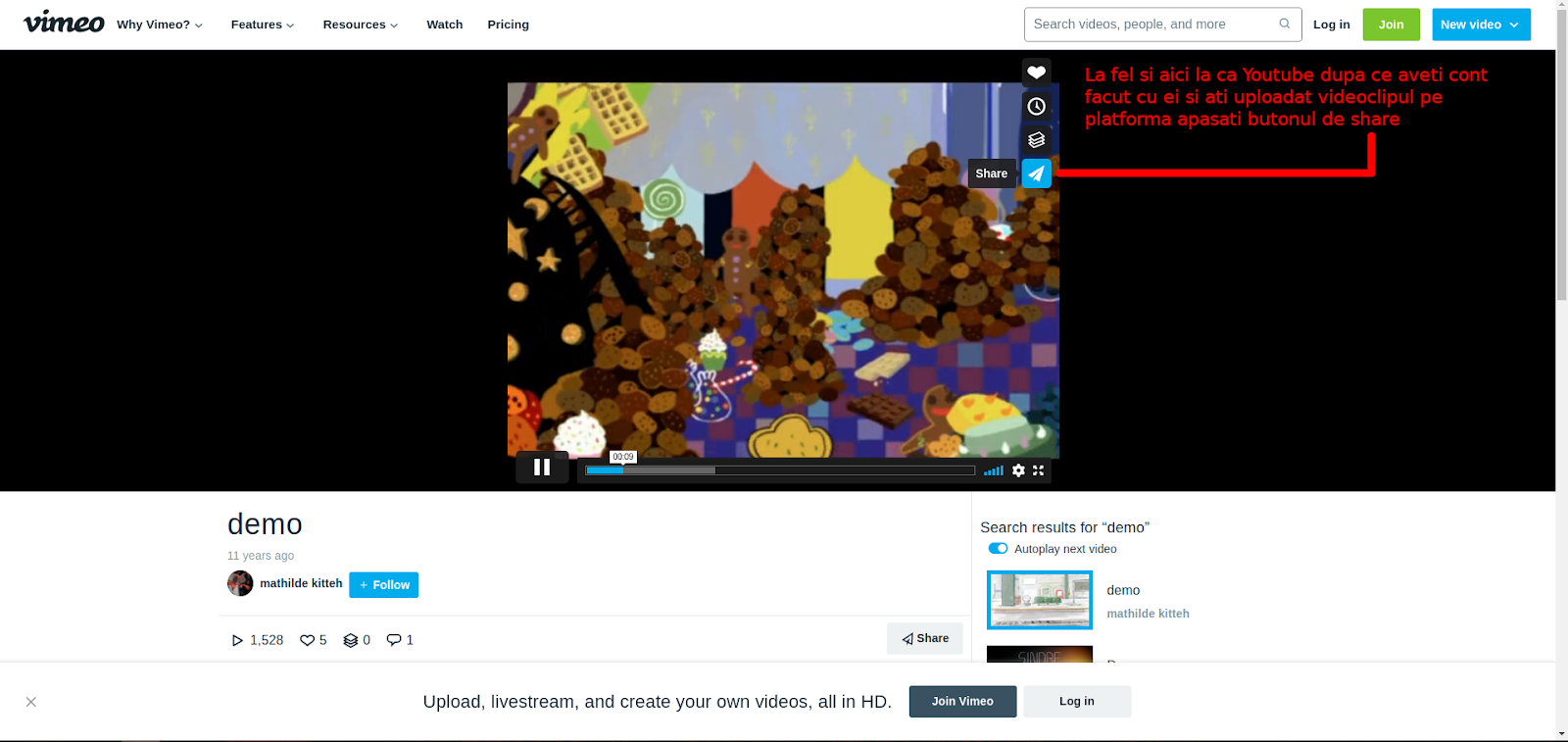This screenshot has height=742, width=1568.
Task: Click the Share button below the video
Action: [925, 638]
